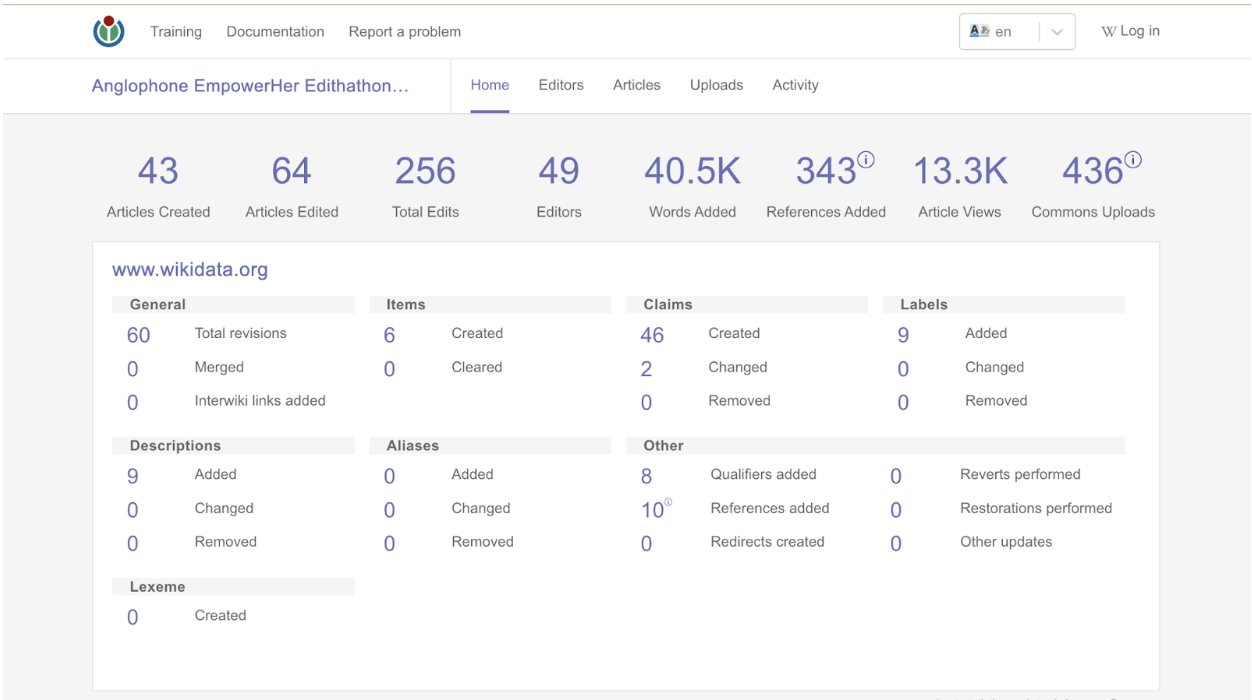
Task: Visit the www.wikidata.org link
Action: (x=190, y=270)
